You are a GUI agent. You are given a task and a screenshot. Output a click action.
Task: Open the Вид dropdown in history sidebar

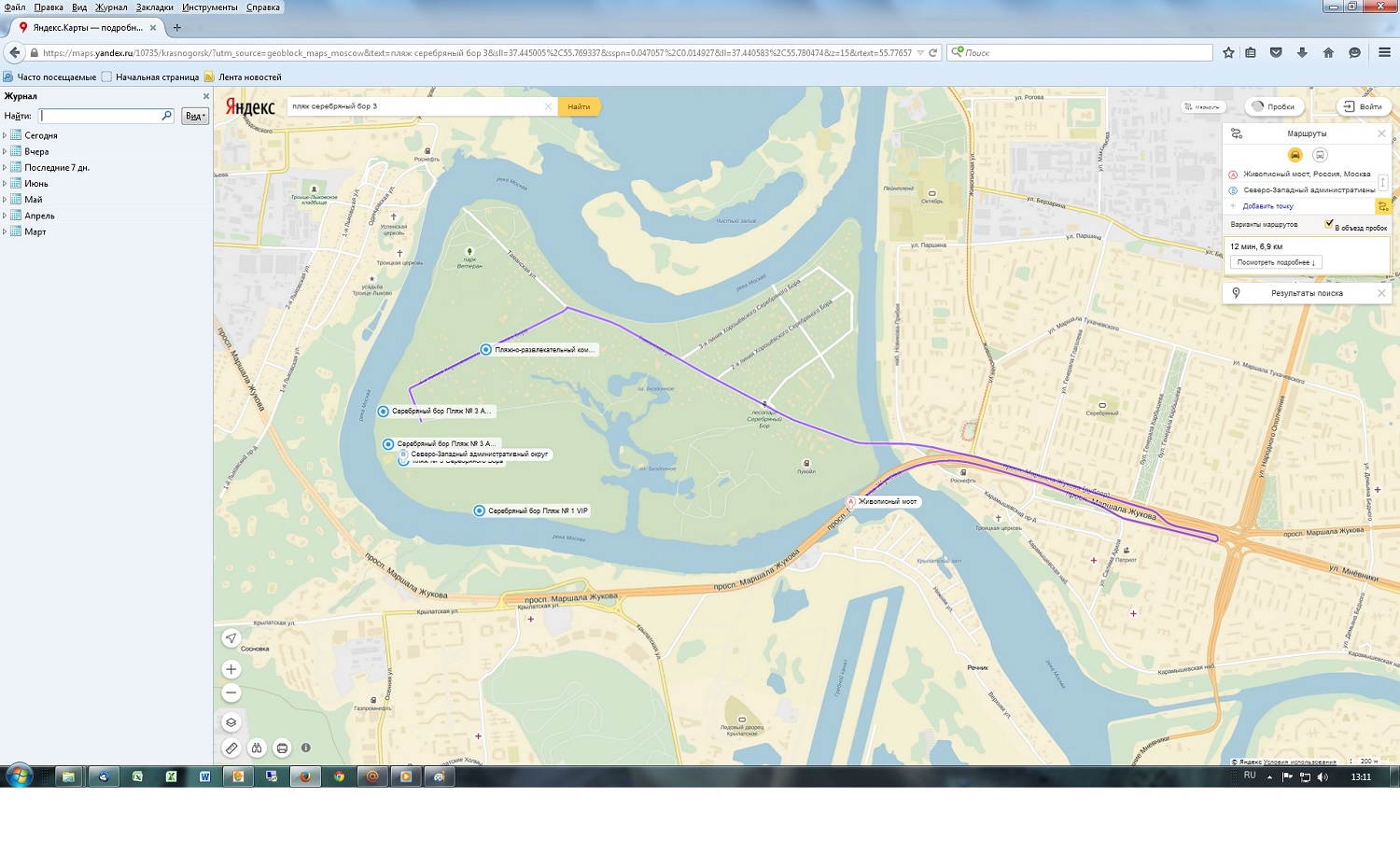tap(194, 116)
